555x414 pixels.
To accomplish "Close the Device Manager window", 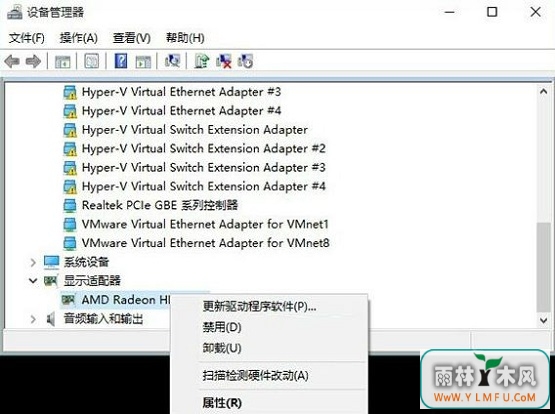I will coord(535,12).
